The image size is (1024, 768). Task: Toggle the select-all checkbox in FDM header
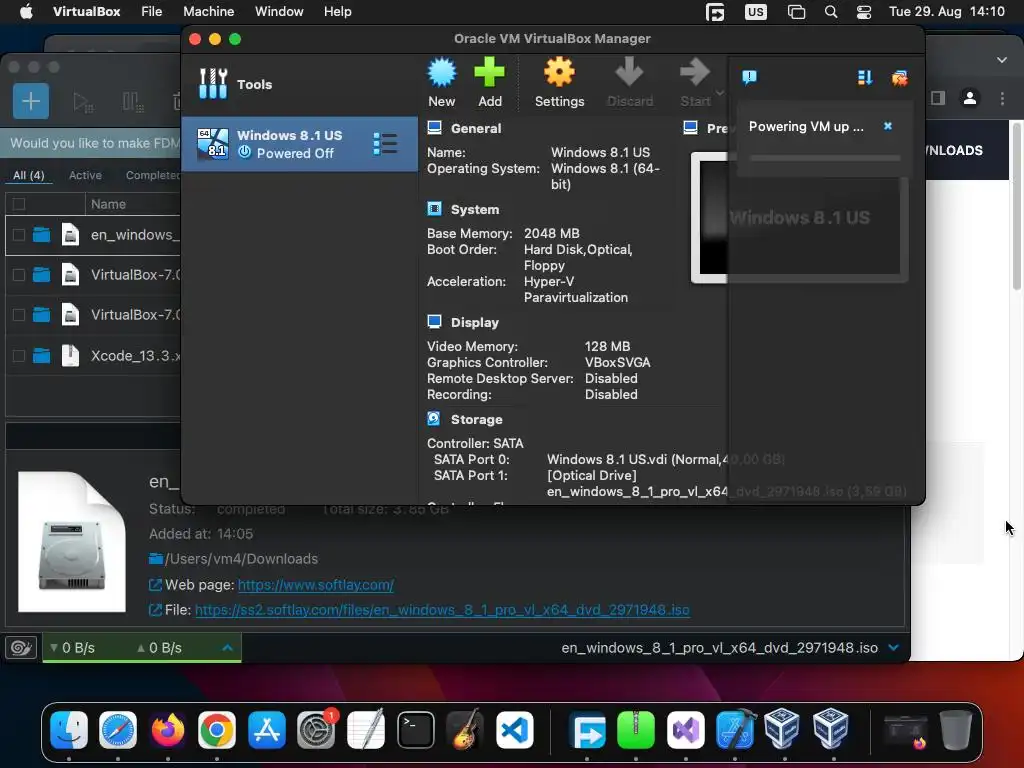pos(19,204)
